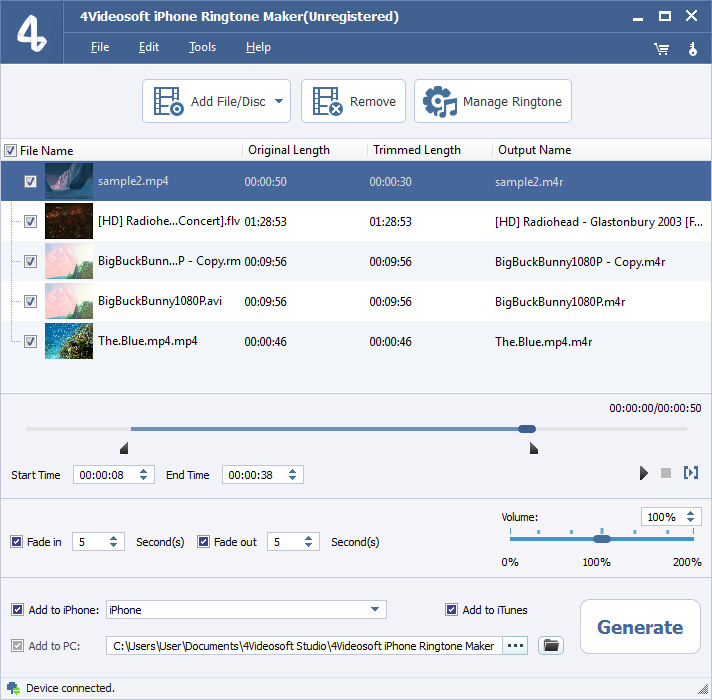This screenshot has height=700, width=712.
Task: Click the BigBuckBunny Copy.rm thumbnail
Action: click(69, 261)
